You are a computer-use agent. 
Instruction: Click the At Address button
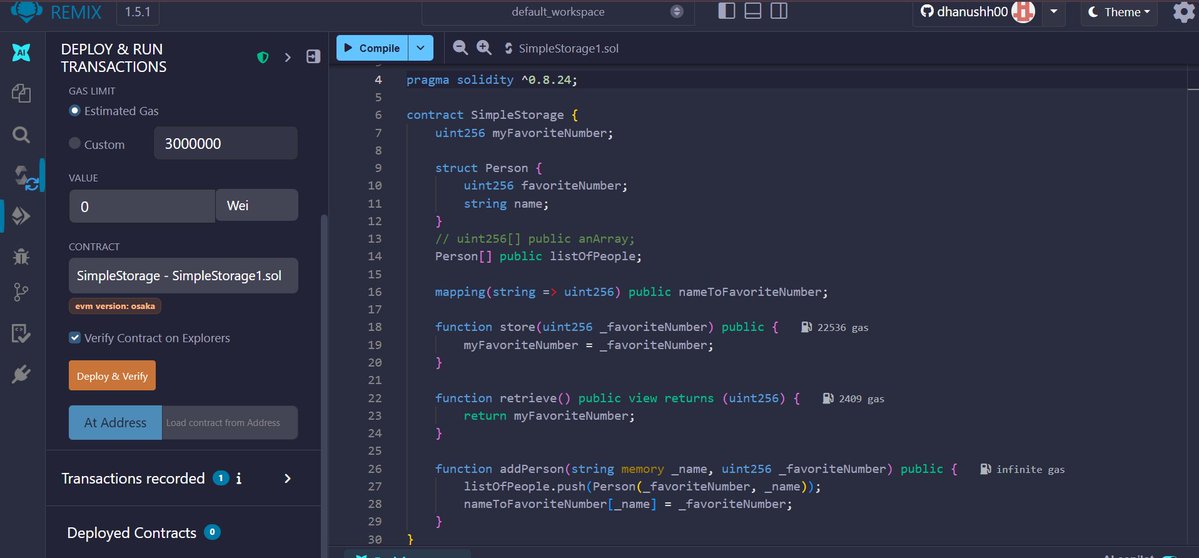pos(115,423)
